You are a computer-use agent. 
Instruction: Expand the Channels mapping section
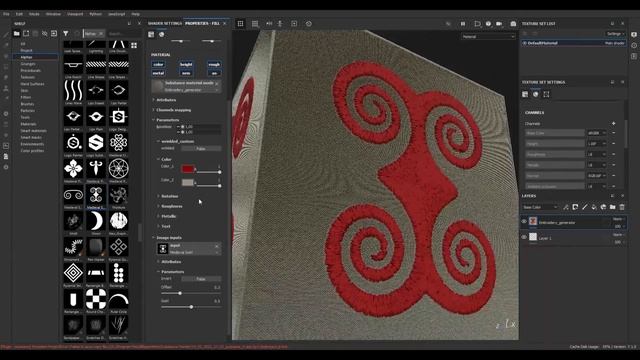pyautogui.click(x=173, y=110)
